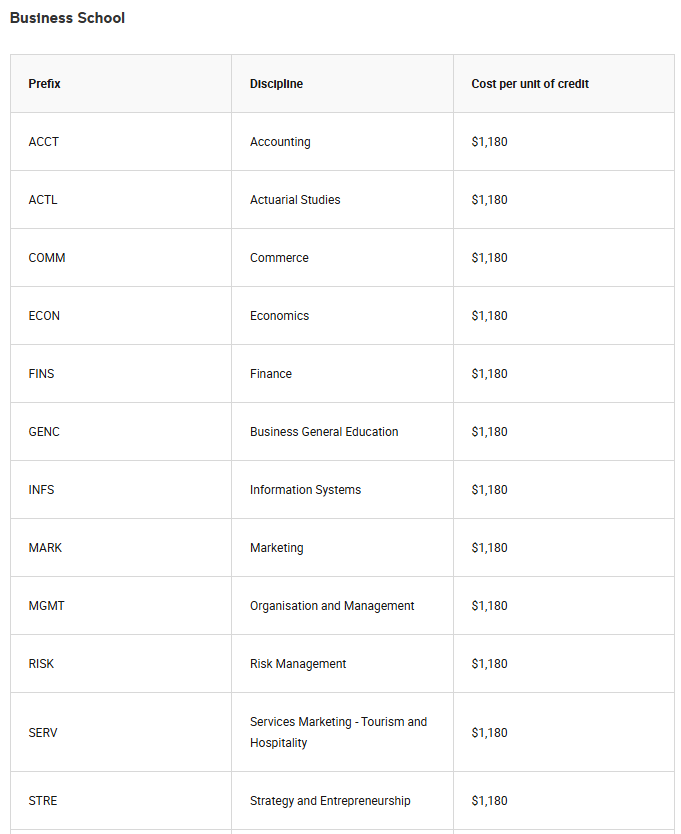This screenshot has width=681, height=834.
Task: Select the INFS prefix cell
Action: coord(42,490)
